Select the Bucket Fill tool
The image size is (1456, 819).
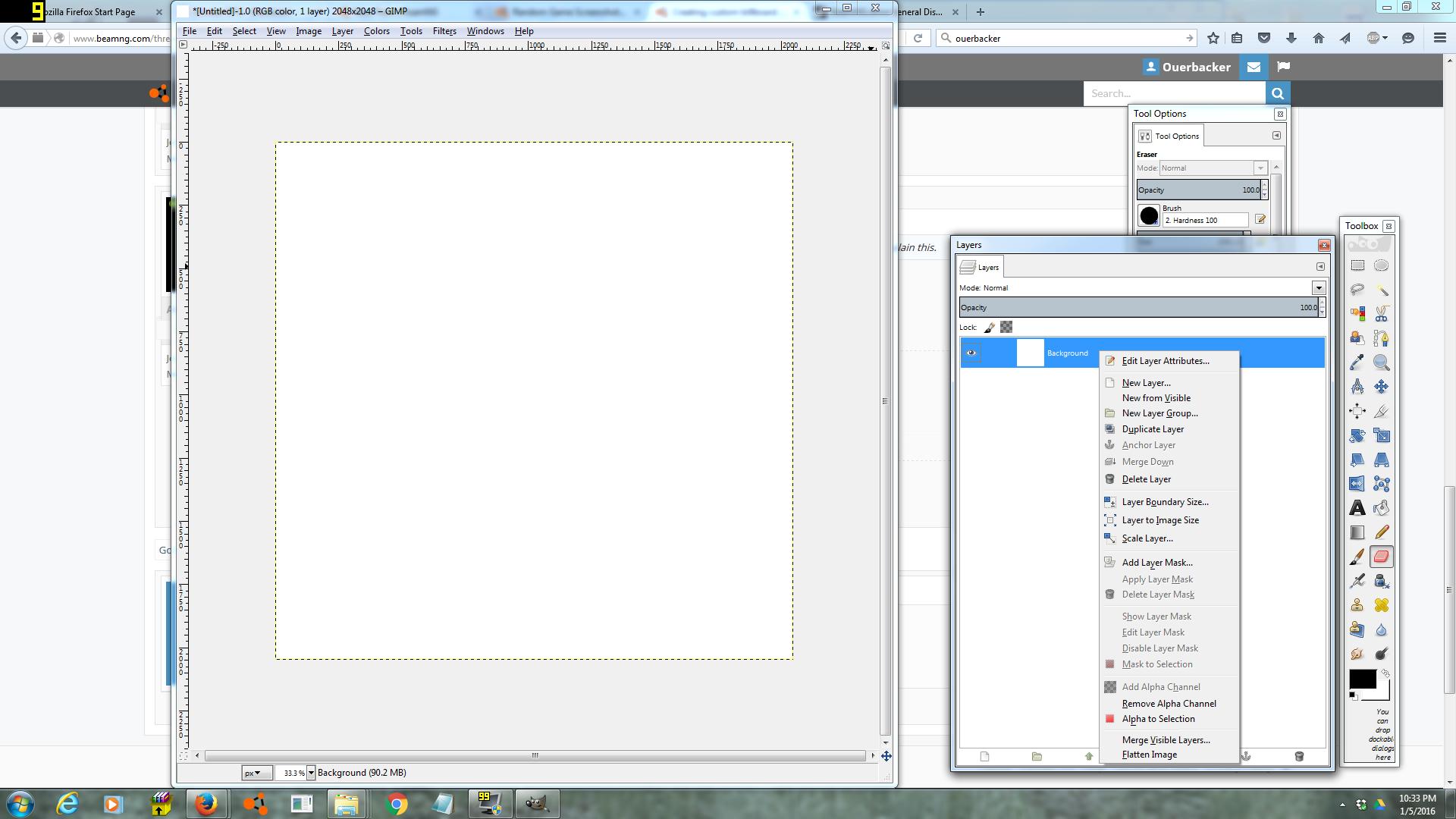click(x=1382, y=508)
